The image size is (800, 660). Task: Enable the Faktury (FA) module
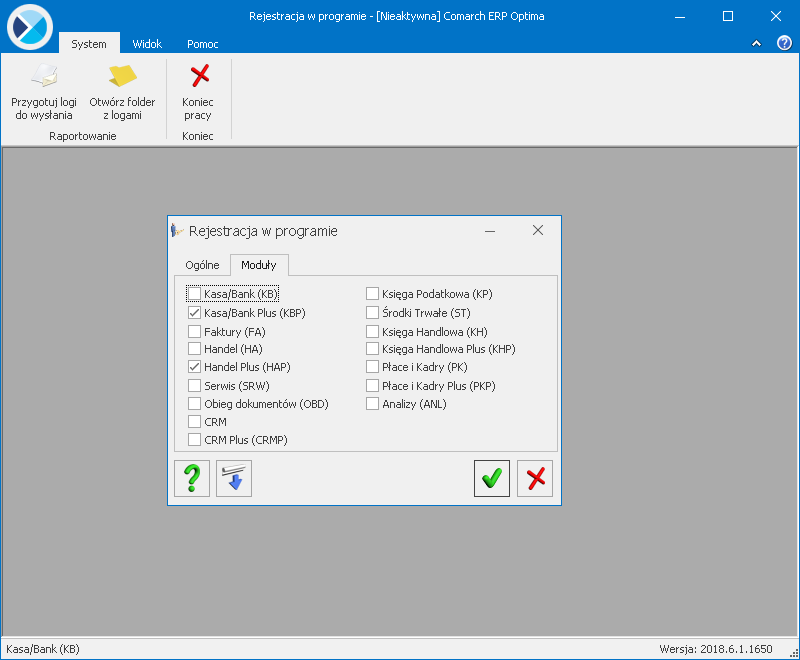click(x=194, y=332)
